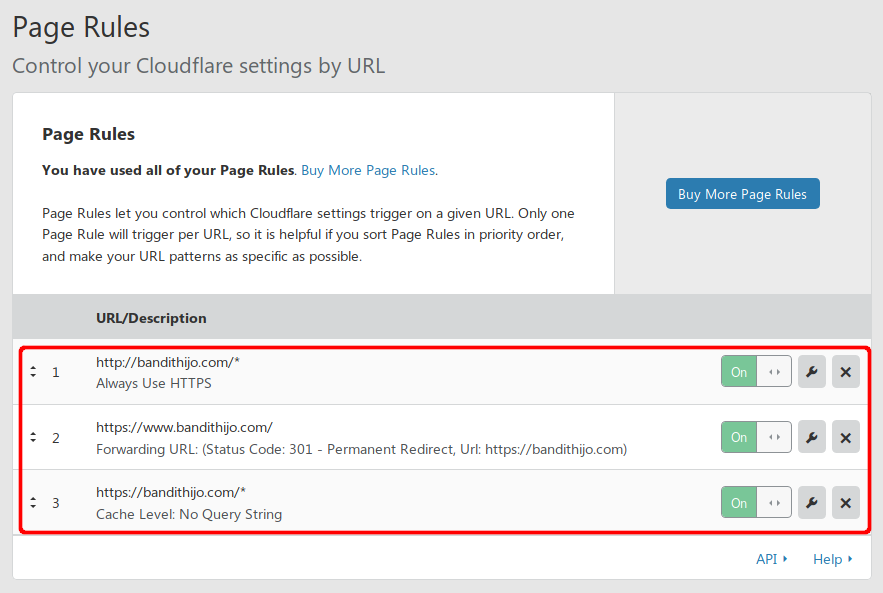This screenshot has width=883, height=593.
Task: Follow the Buy More Page Rules text link
Action: point(368,170)
